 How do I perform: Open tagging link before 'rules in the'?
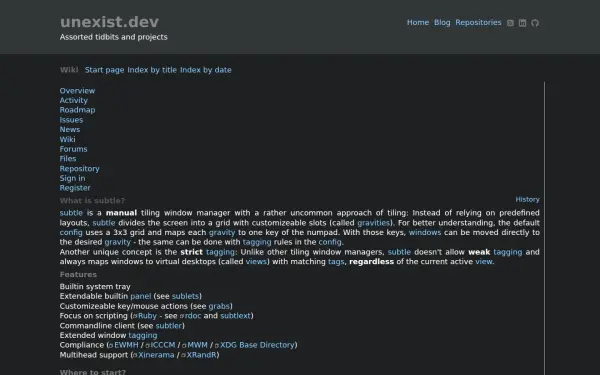pyautogui.click(x=257, y=242)
